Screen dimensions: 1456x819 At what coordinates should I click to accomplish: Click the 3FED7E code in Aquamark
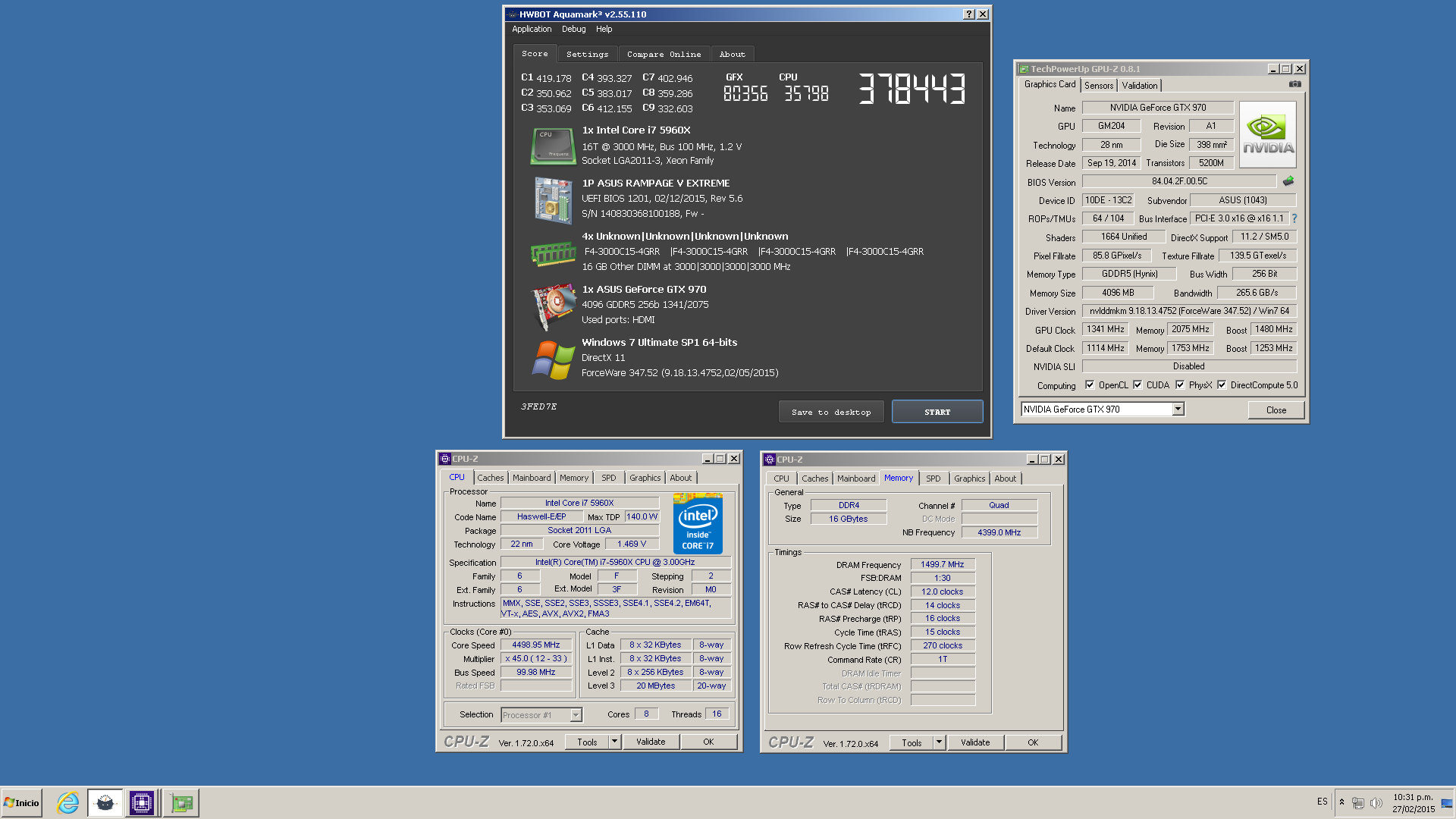coord(538,406)
